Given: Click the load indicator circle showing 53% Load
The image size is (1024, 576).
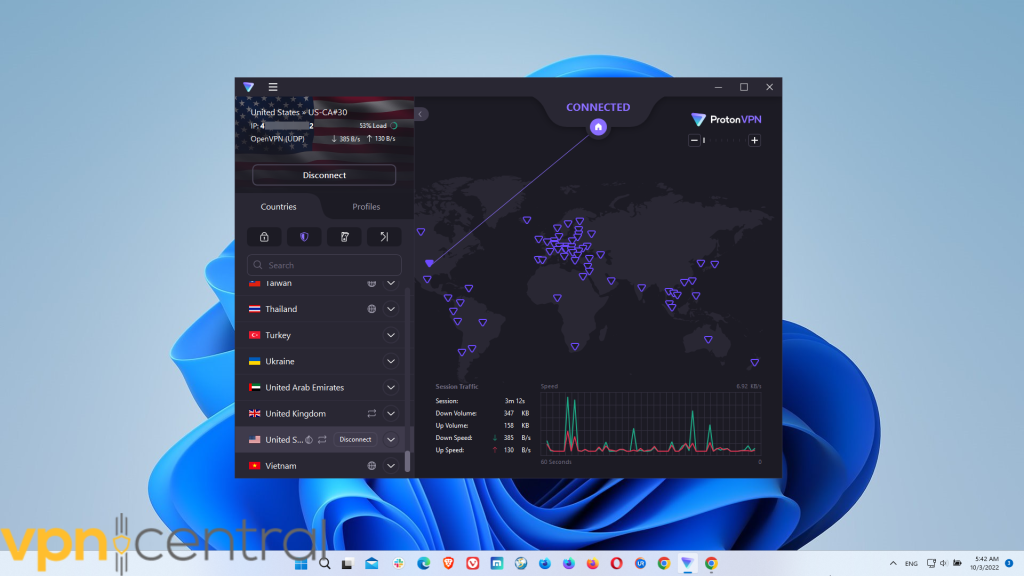Looking at the screenshot, I should (394, 125).
